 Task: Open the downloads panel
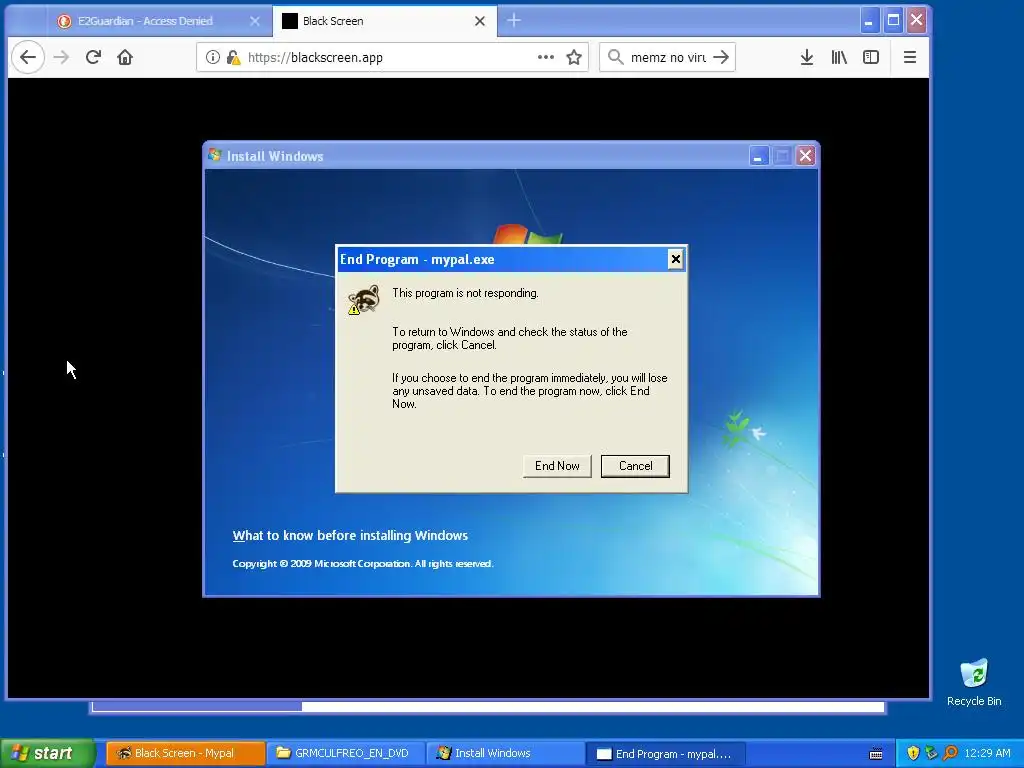(x=807, y=57)
